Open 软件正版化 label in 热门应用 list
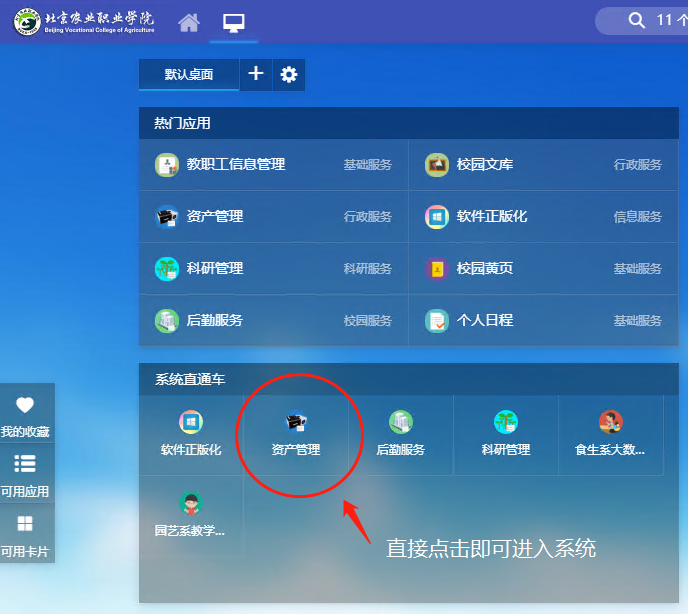 click(x=491, y=216)
